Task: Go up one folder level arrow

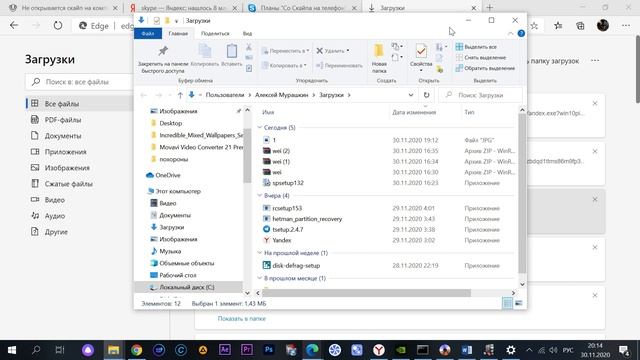Action: (180, 95)
